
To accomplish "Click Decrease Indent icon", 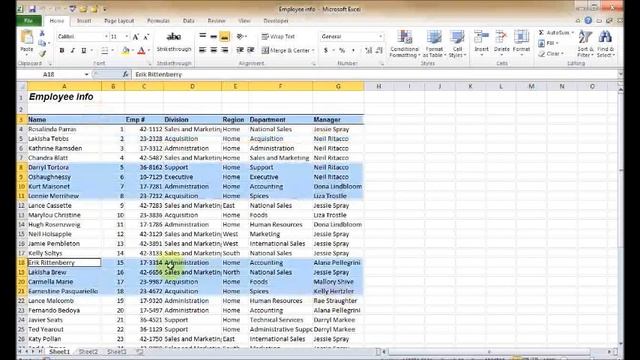I will point(240,50).
